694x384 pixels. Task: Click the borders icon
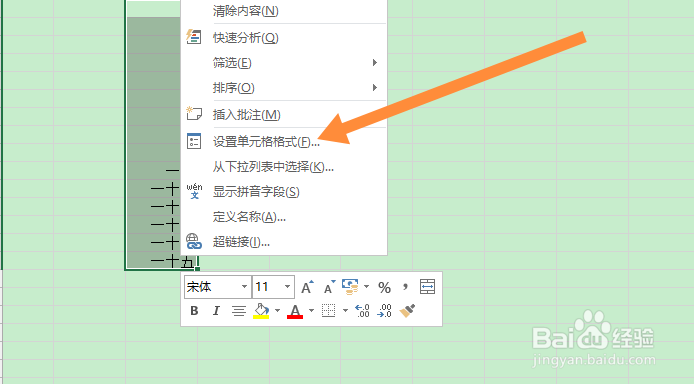328,311
